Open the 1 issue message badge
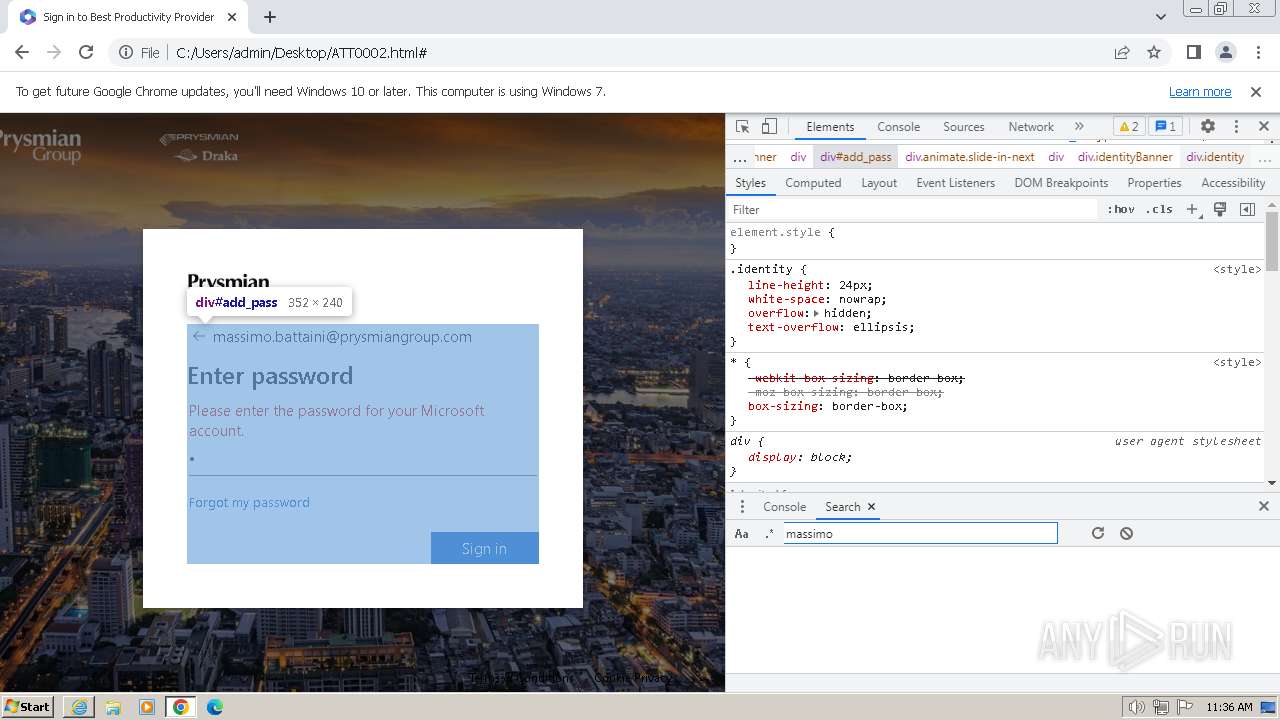The image size is (1280, 720). [1165, 127]
